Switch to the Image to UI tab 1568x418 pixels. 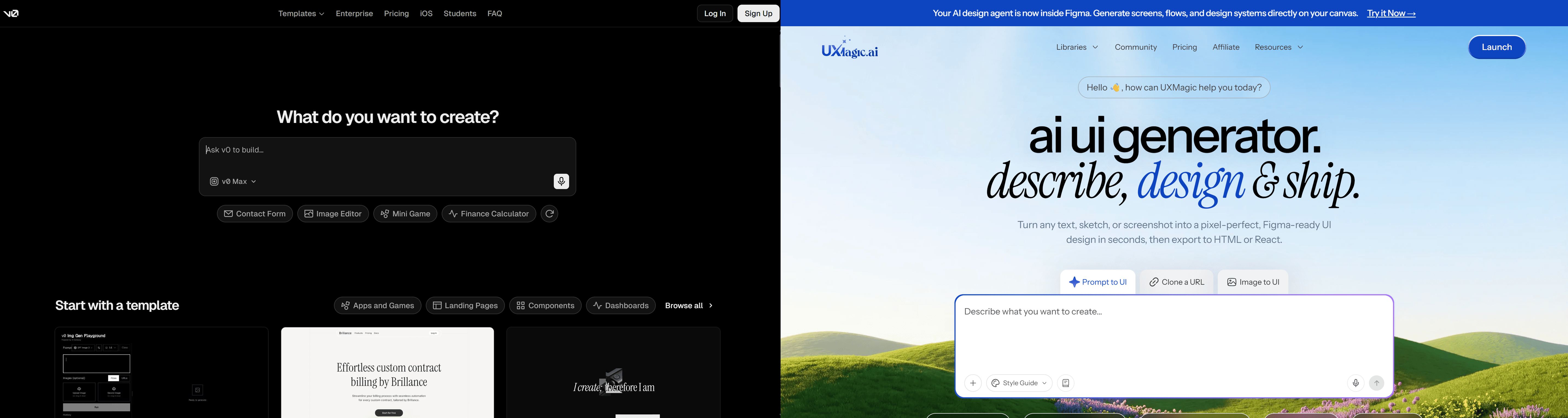pos(1253,282)
